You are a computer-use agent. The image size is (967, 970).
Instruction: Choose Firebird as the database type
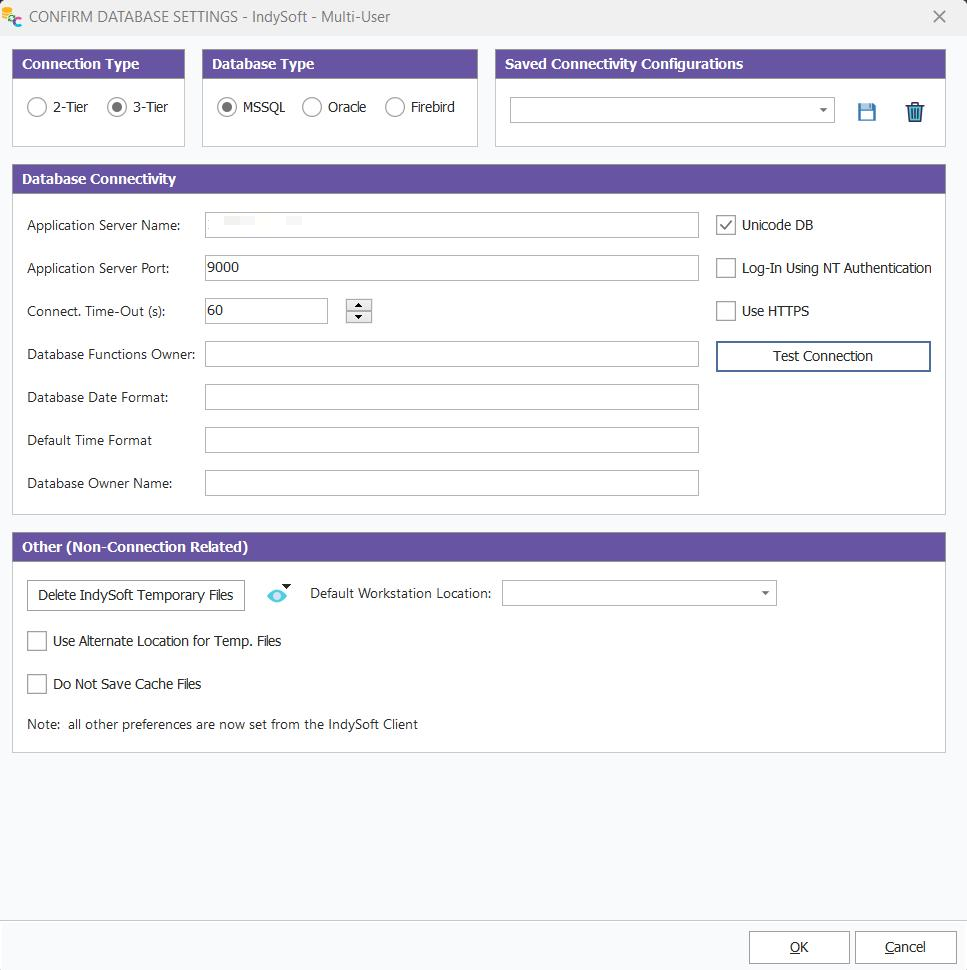click(x=395, y=107)
